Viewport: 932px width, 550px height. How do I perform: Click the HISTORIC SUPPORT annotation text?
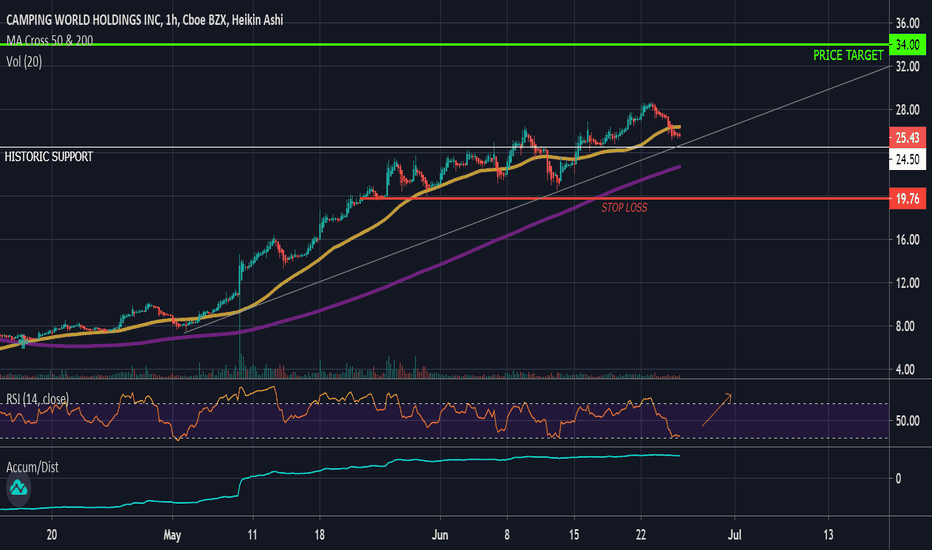49,157
